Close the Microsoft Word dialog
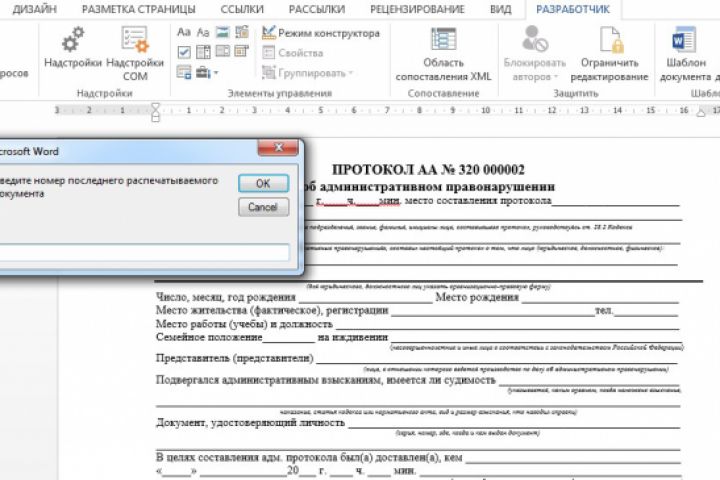Viewport: 720px width, 480px height. (x=278, y=147)
